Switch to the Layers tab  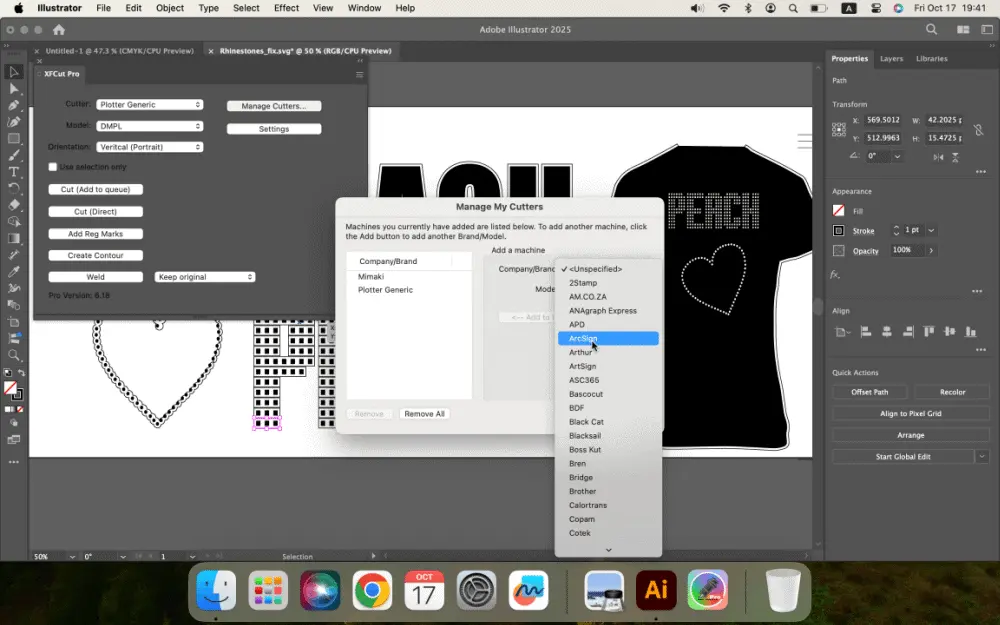891,59
